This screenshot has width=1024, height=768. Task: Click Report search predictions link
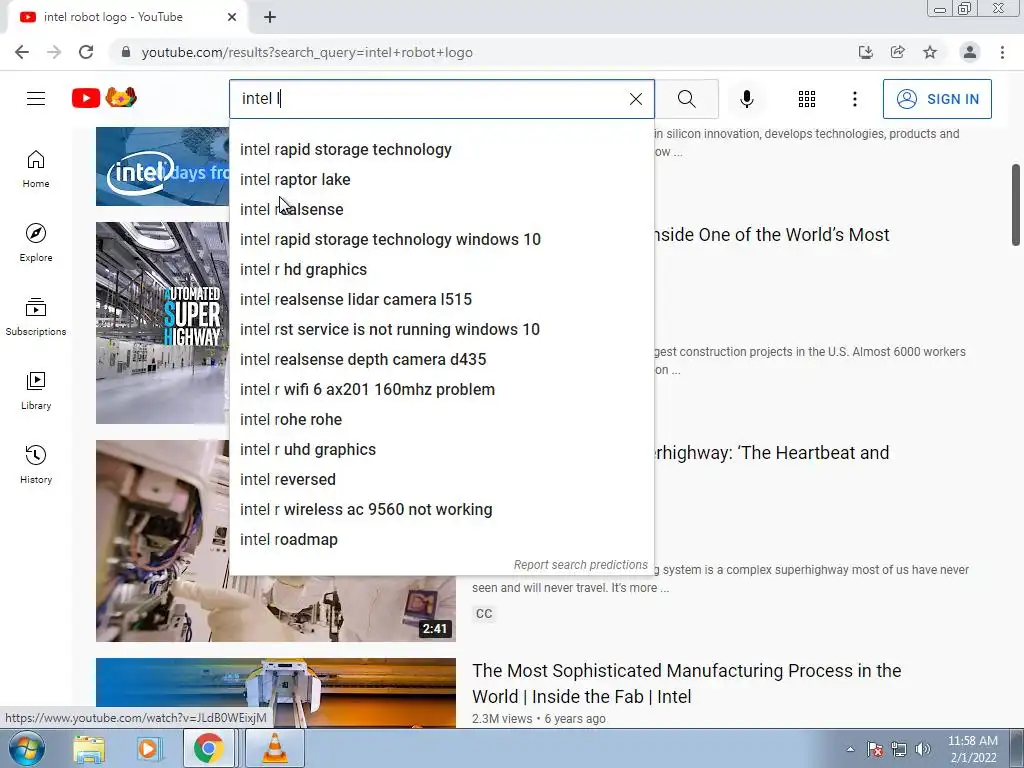tap(581, 565)
